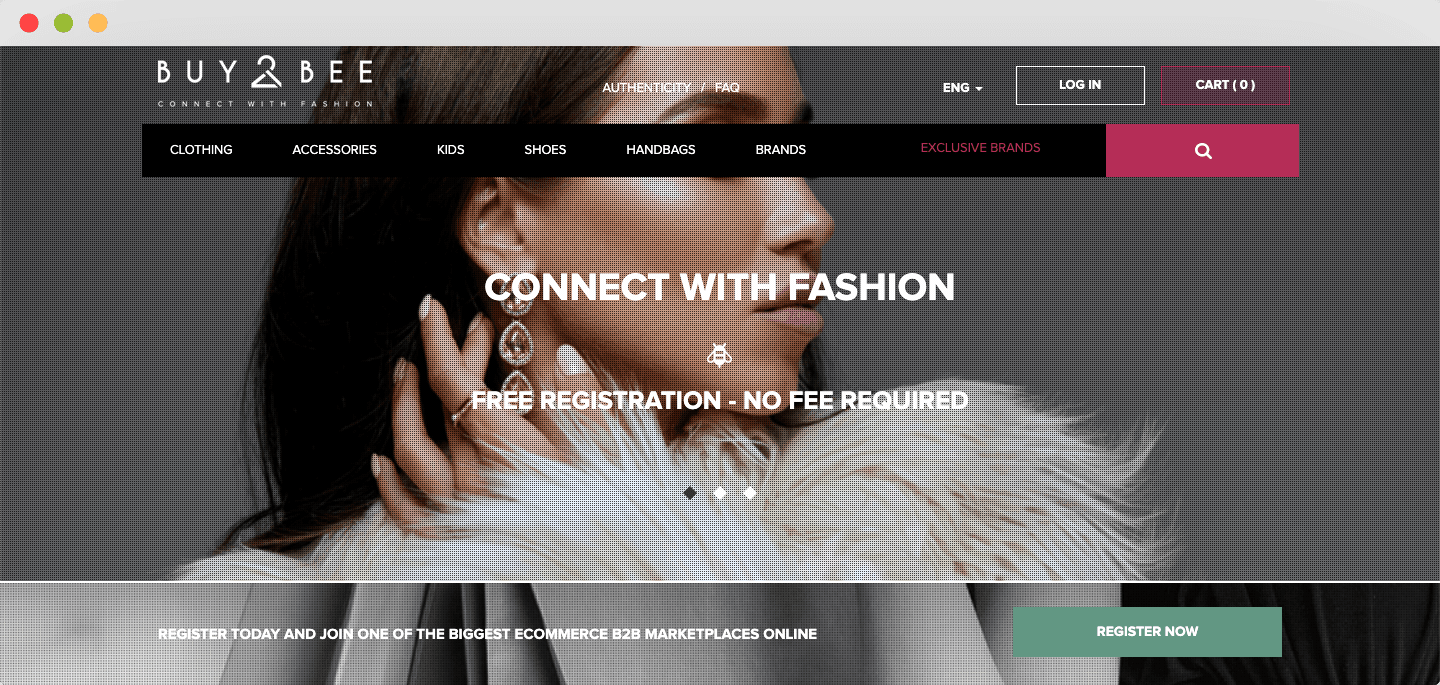The height and width of the screenshot is (685, 1440).
Task: Click the Log In button
Action: tap(1080, 85)
